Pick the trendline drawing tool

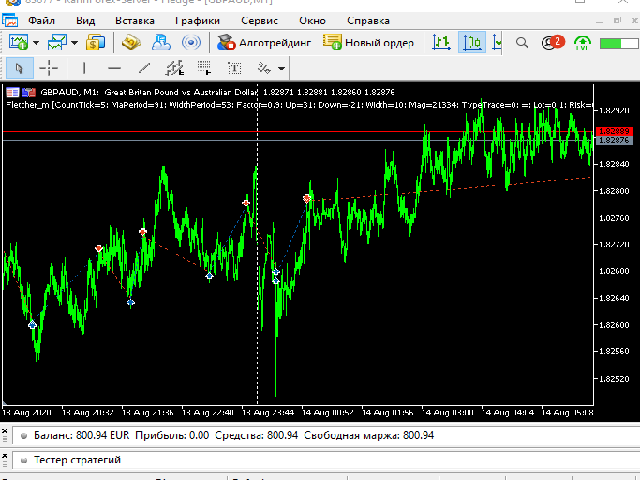click(144, 68)
